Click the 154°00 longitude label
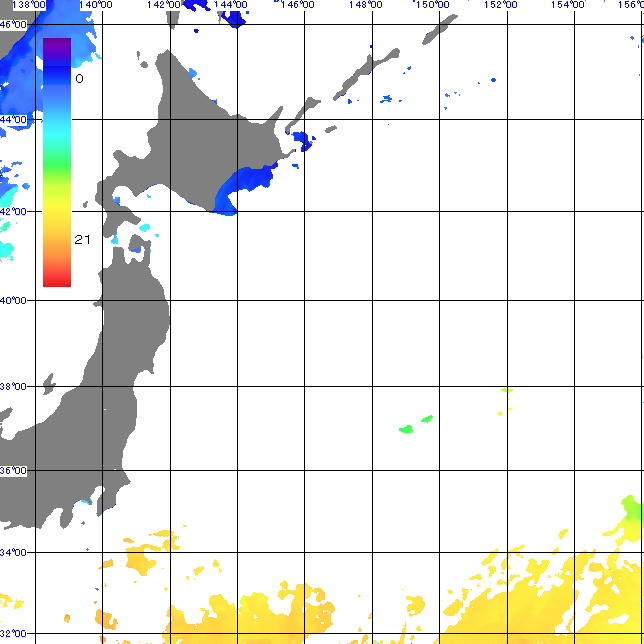 (568, 5)
